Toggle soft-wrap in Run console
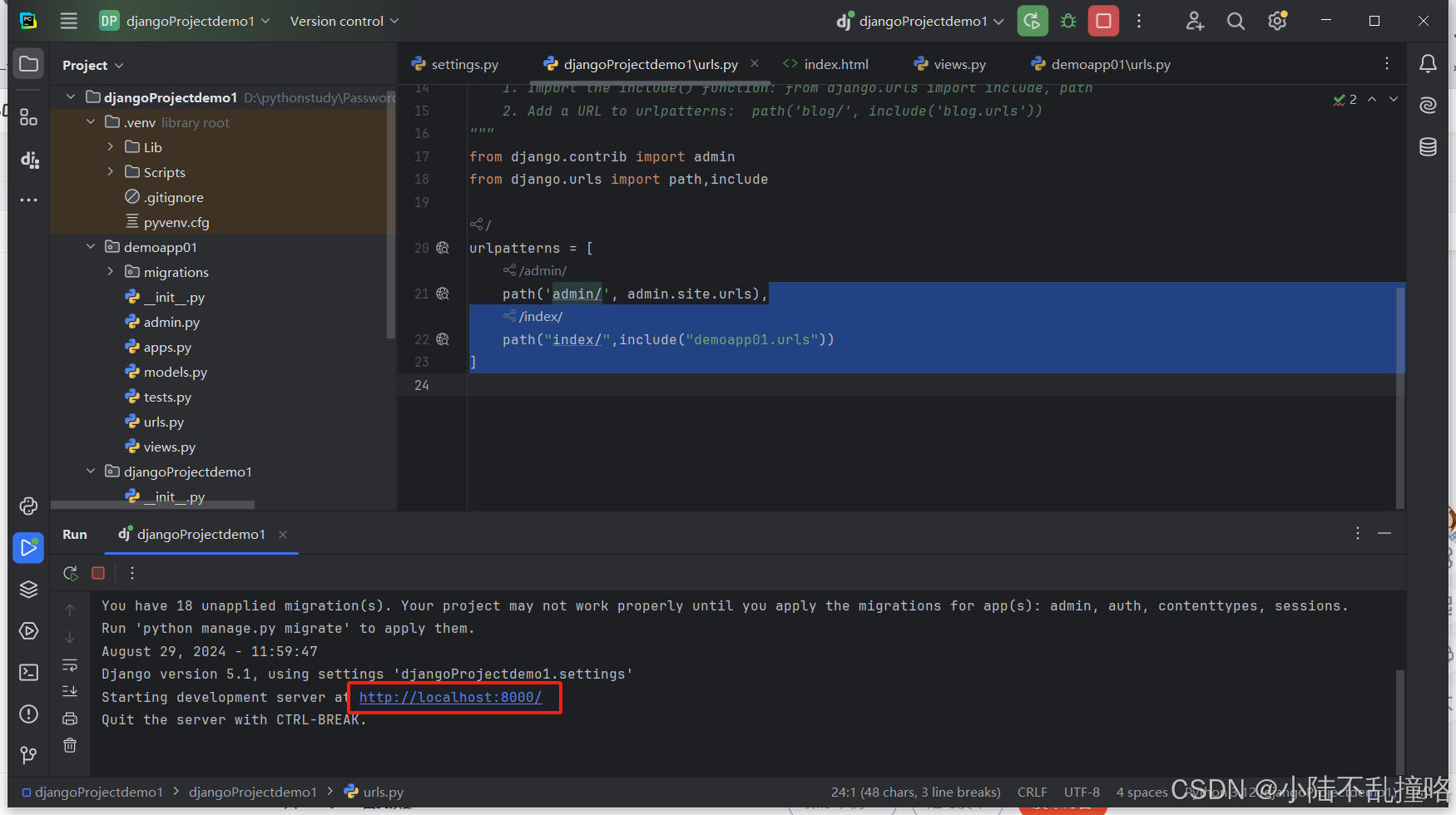 tap(70, 664)
